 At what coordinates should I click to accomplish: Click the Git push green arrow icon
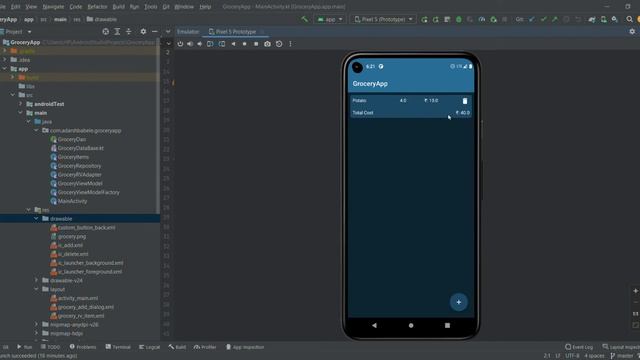point(555,19)
